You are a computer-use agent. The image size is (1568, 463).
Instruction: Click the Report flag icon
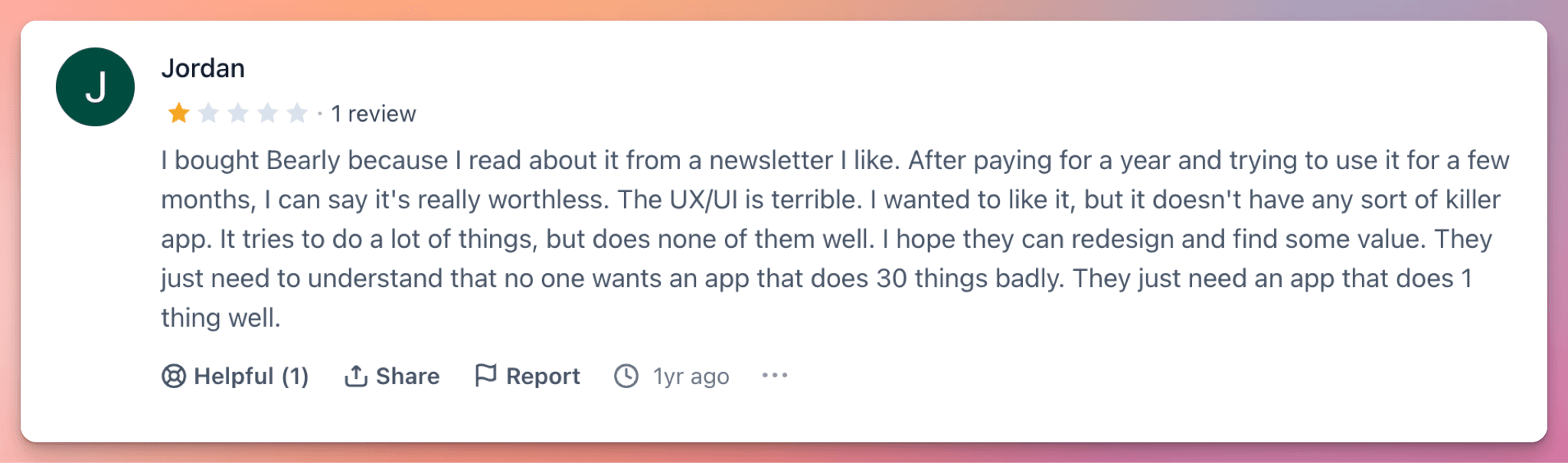(x=488, y=375)
